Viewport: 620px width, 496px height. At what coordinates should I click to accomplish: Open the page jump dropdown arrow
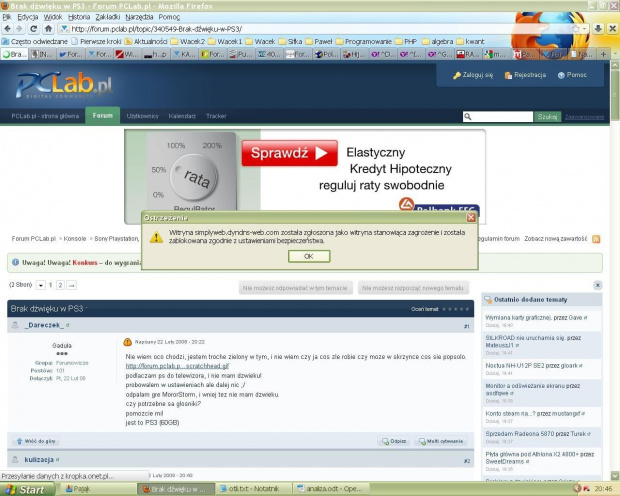(41, 285)
